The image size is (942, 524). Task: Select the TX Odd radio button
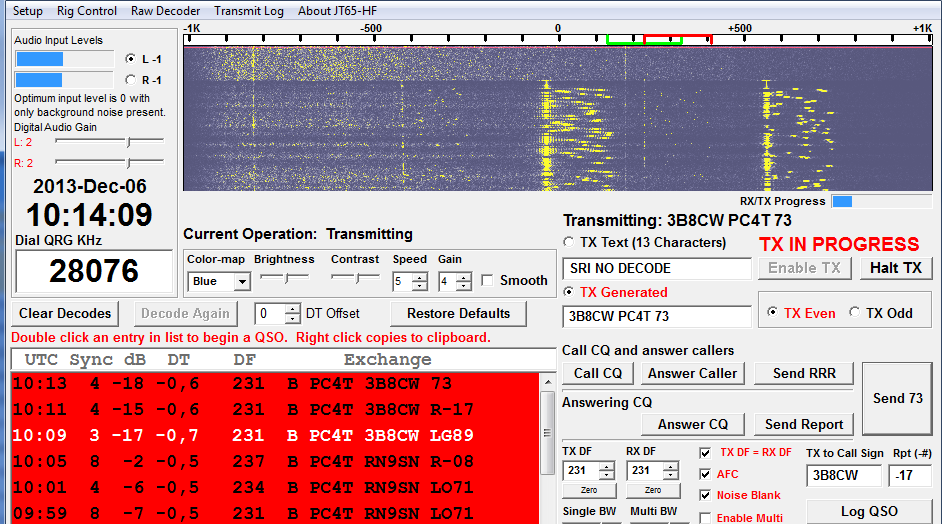pos(854,312)
